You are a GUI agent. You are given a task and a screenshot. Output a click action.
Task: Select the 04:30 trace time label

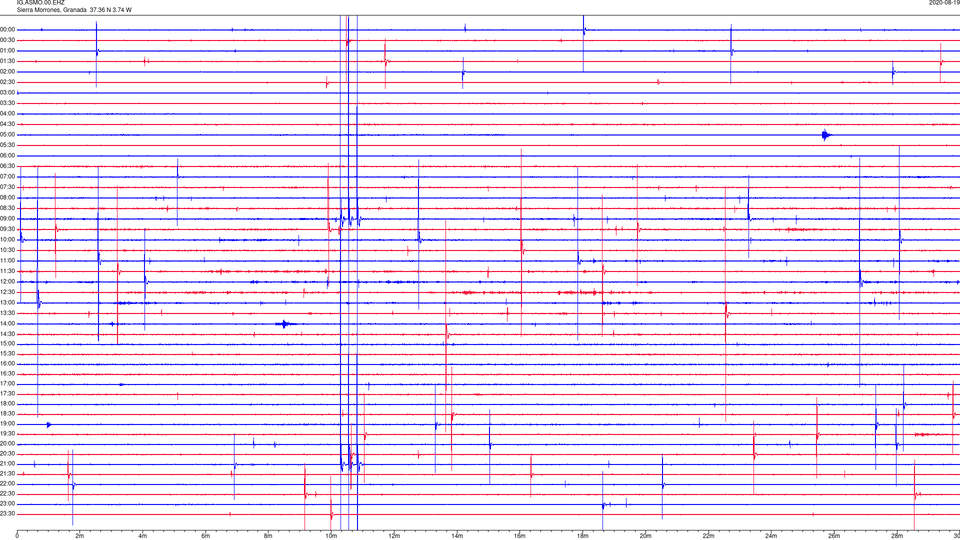click(8, 124)
